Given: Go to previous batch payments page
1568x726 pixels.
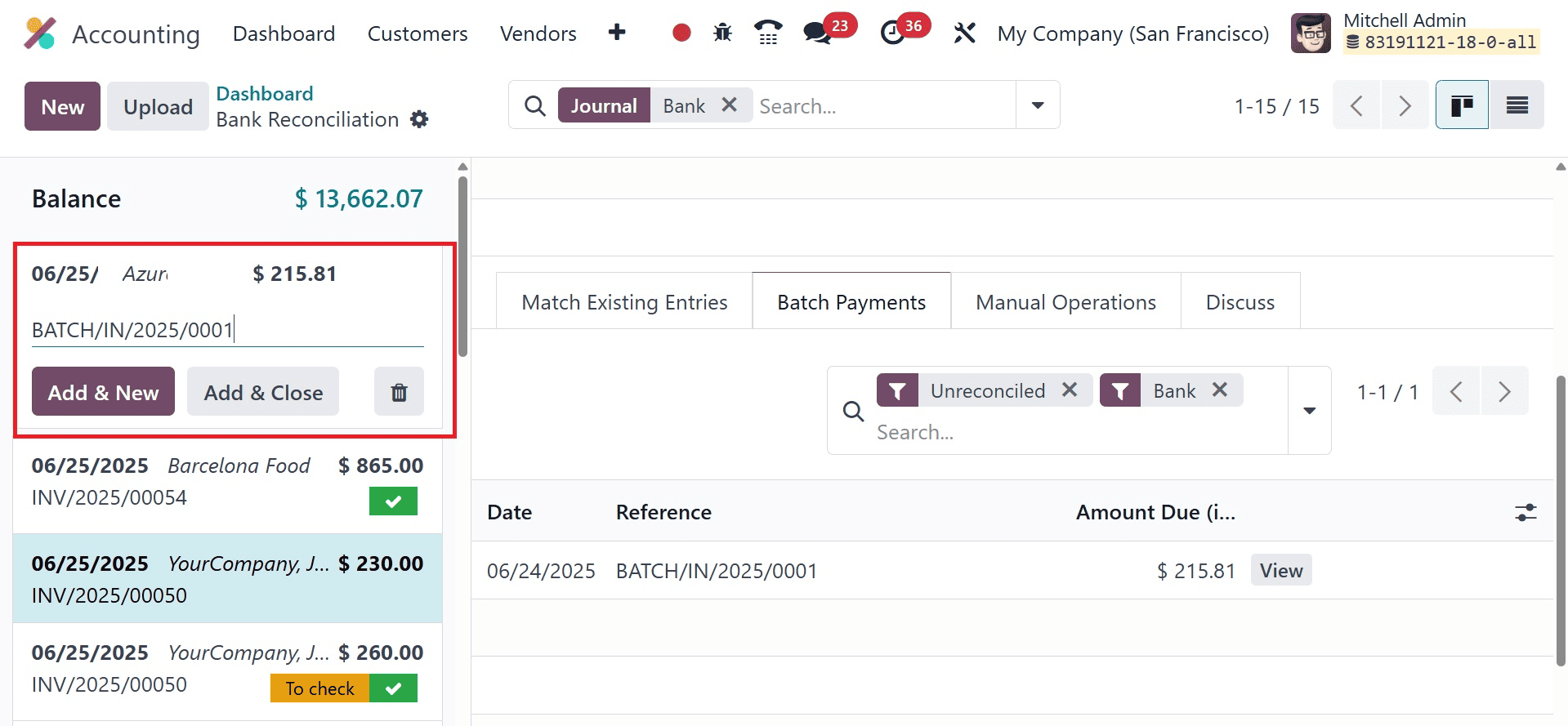Looking at the screenshot, I should tap(1456, 391).
